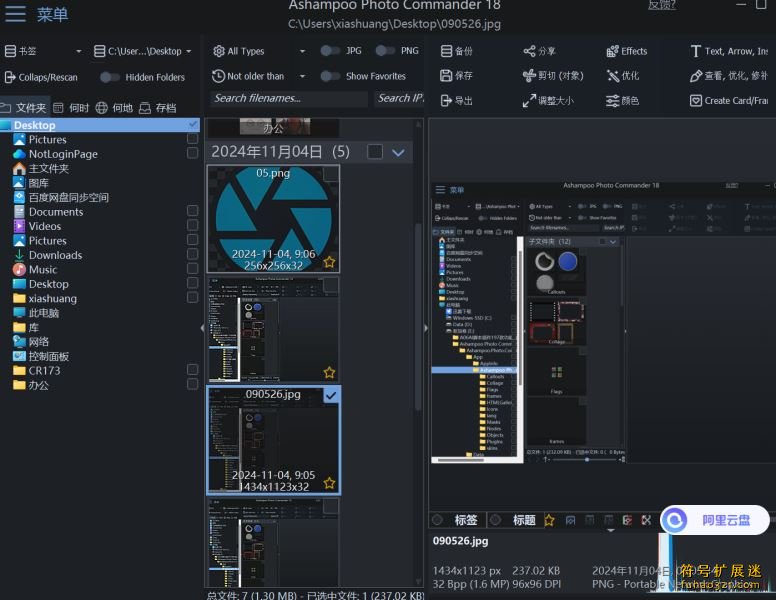Switch to the 何时 (when) tab
Viewport: 776px width, 600px height.
72,107
